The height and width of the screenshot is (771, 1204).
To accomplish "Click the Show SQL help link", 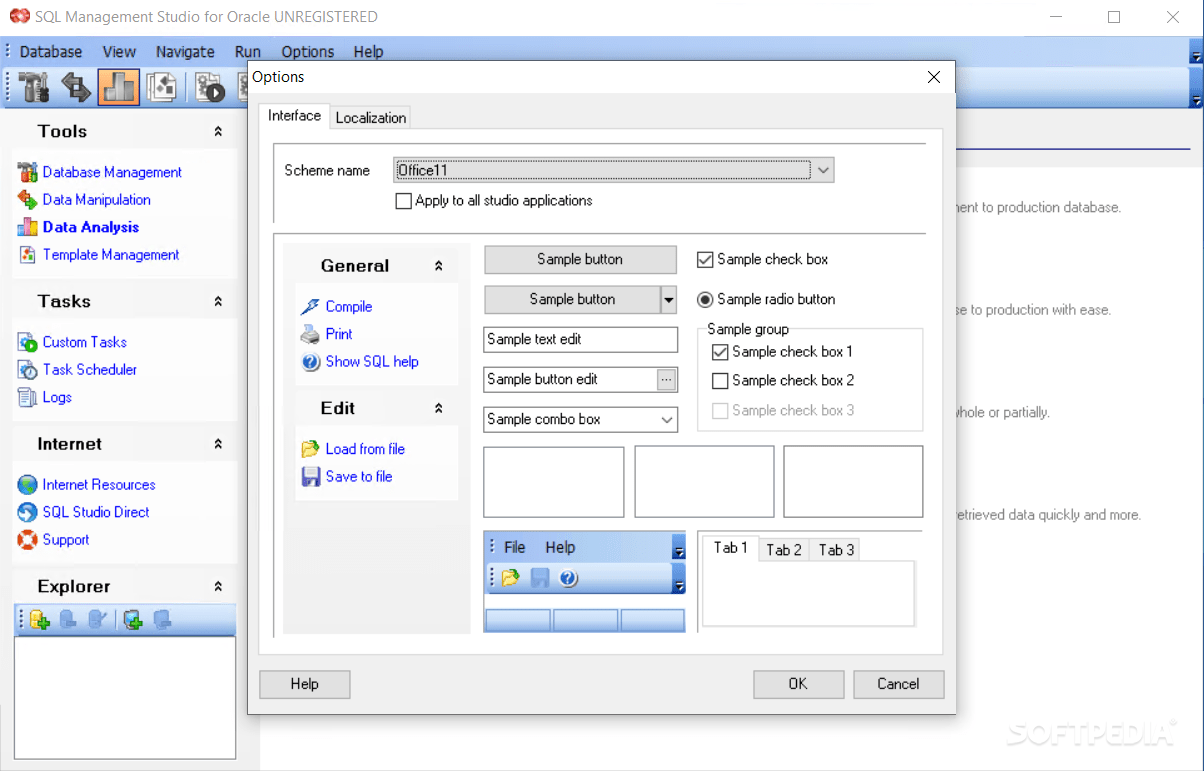I will pos(370,361).
